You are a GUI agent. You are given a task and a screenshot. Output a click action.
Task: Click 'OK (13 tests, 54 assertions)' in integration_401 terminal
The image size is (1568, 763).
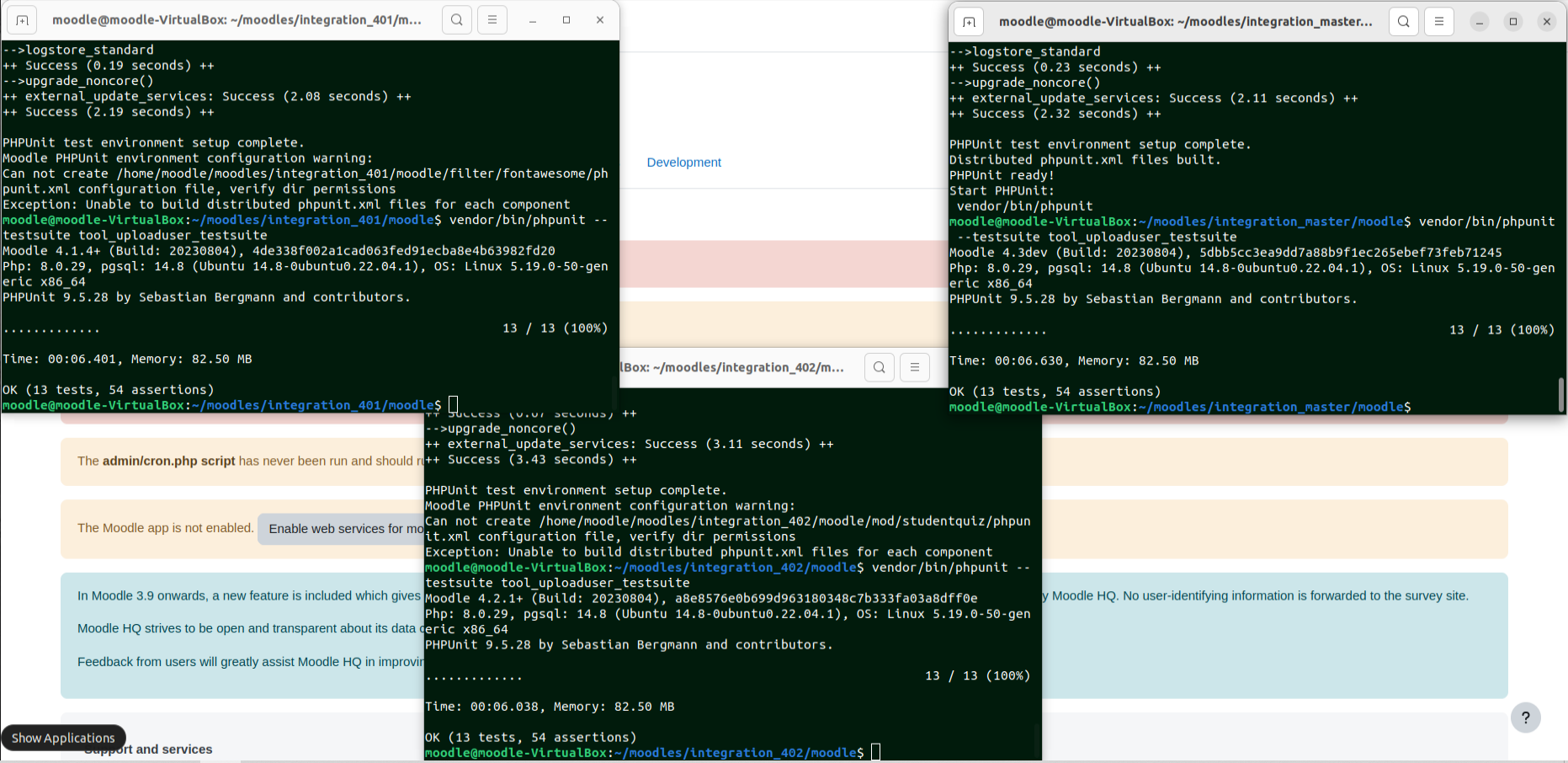click(x=109, y=390)
